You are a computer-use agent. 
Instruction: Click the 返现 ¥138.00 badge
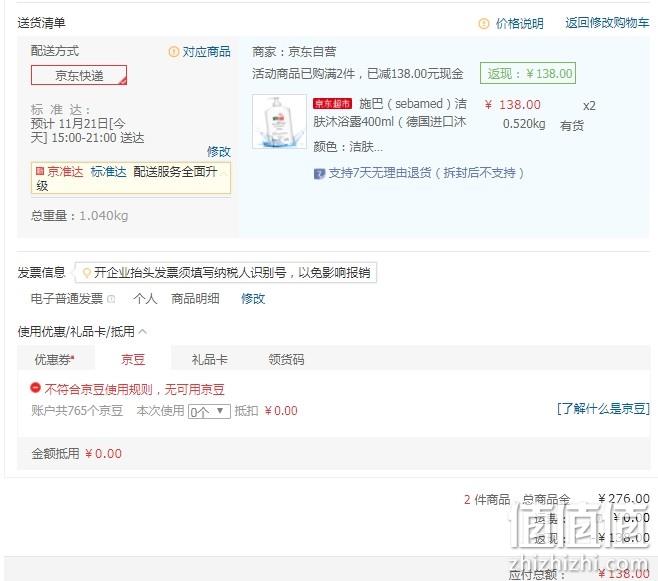pos(528,74)
